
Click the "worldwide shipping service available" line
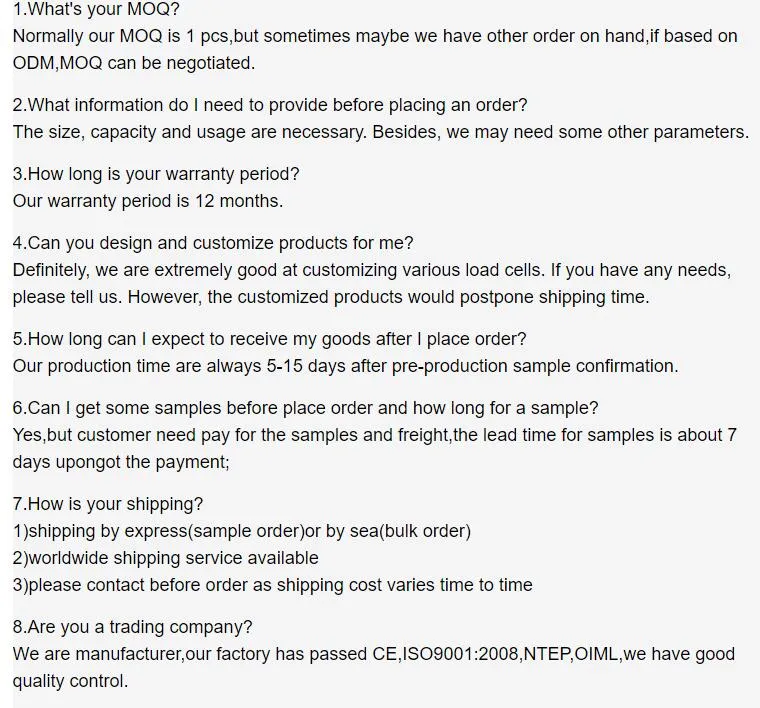coord(166,558)
